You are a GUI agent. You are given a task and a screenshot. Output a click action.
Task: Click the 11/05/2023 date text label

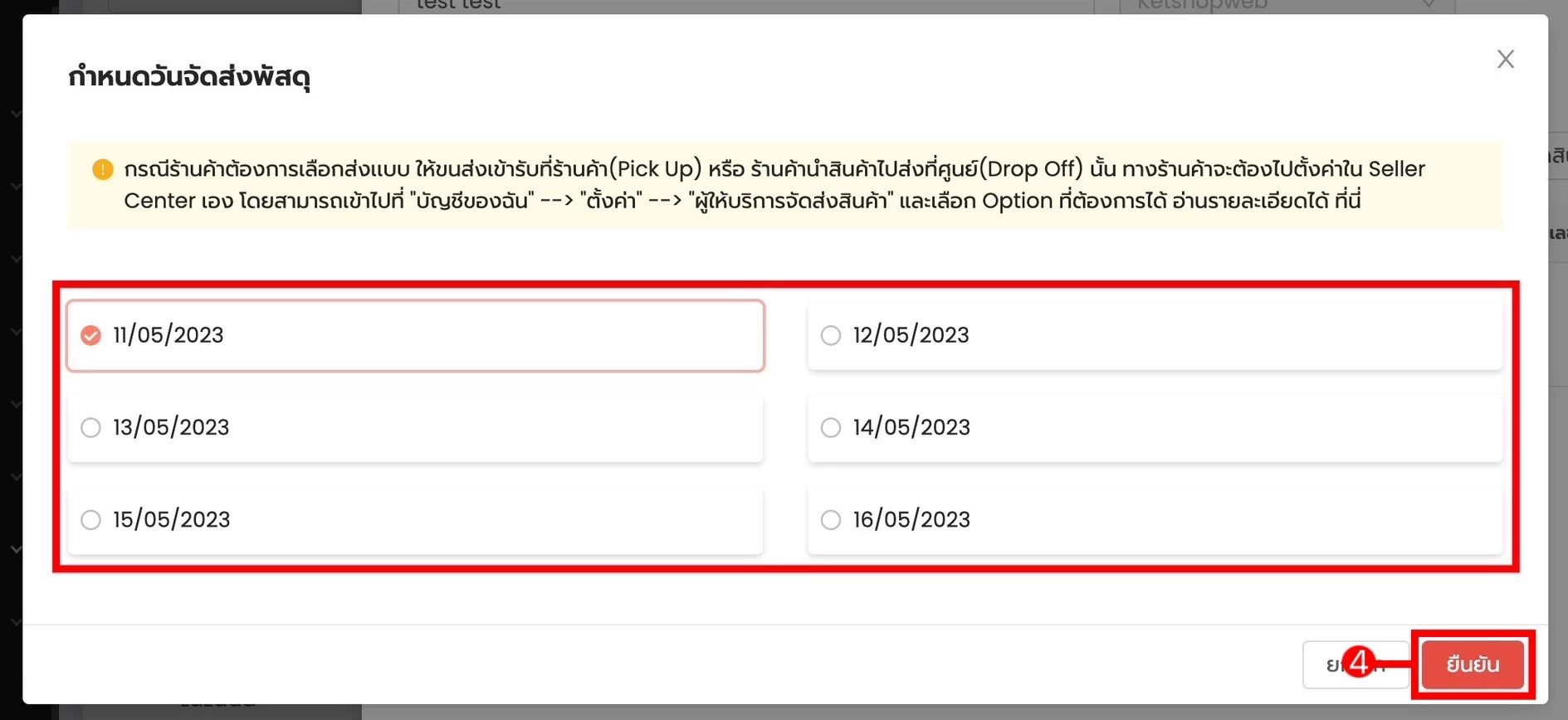169,335
